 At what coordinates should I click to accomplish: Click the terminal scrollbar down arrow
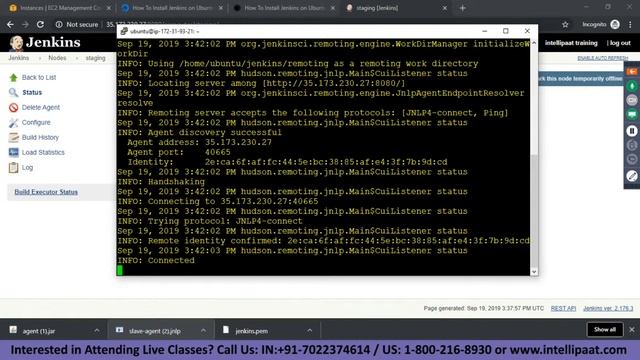pos(534,271)
